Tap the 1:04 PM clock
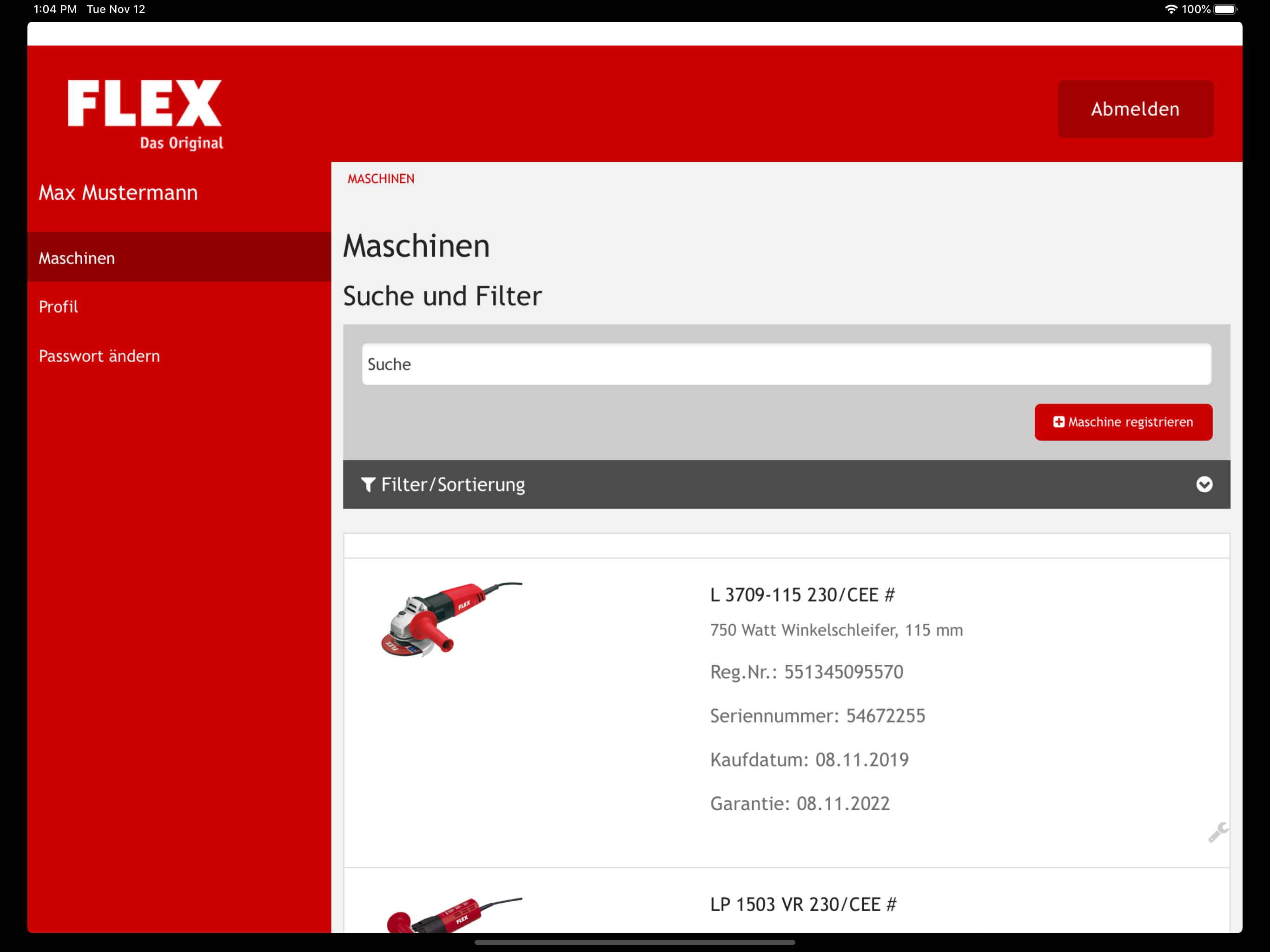Viewport: 1270px width, 952px height. [x=55, y=9]
